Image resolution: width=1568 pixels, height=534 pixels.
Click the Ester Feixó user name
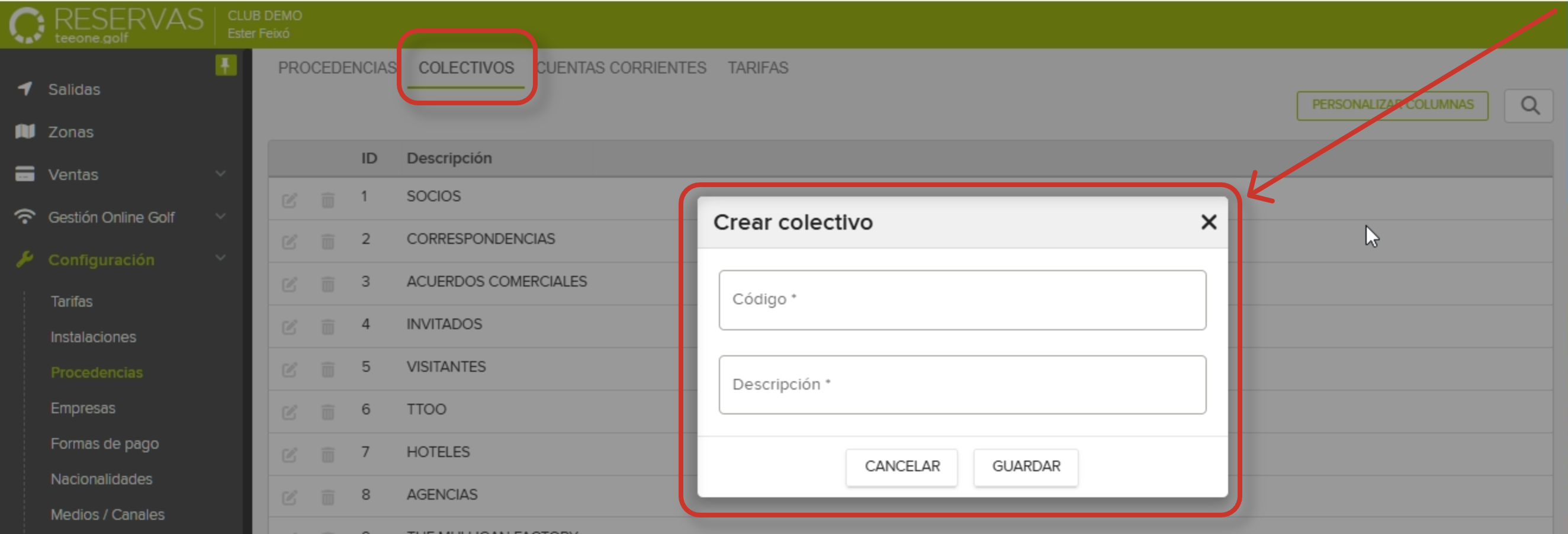coord(259,34)
